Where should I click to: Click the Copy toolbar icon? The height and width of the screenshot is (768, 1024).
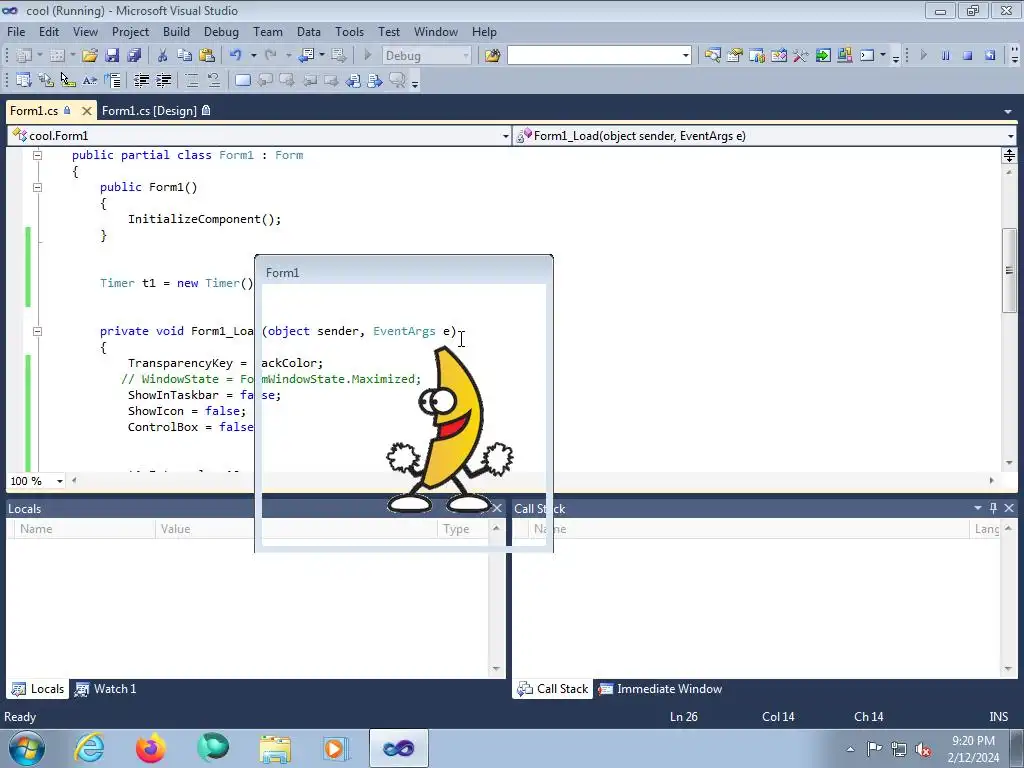coord(184,56)
